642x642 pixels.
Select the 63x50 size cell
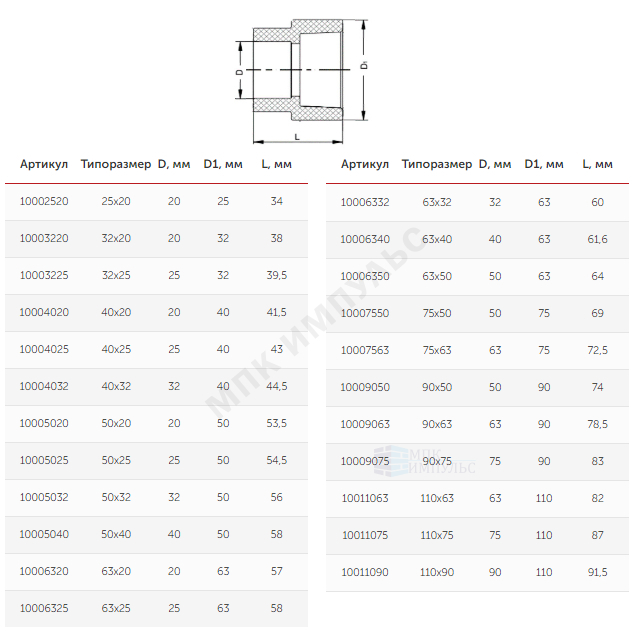(x=437, y=276)
